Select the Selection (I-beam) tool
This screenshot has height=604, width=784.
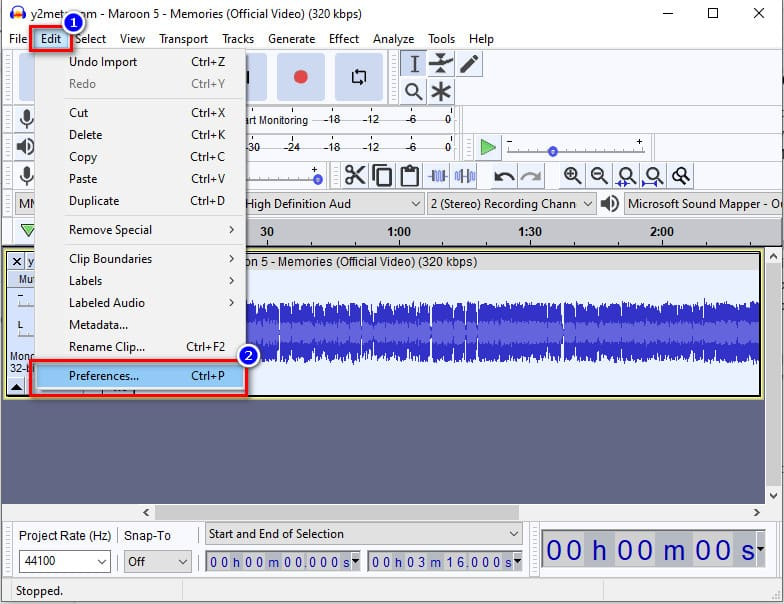coord(414,64)
